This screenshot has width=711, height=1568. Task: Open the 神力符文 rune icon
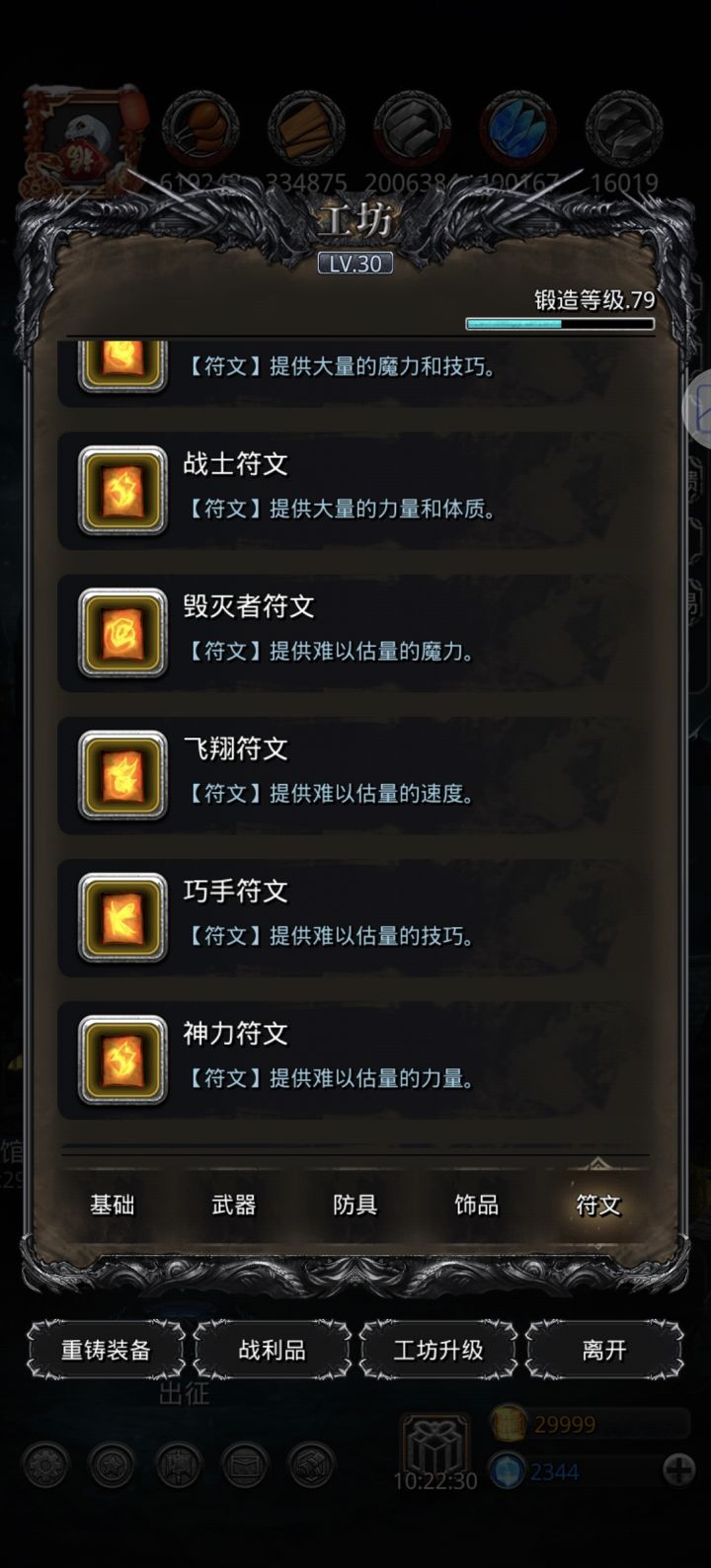(122, 1059)
